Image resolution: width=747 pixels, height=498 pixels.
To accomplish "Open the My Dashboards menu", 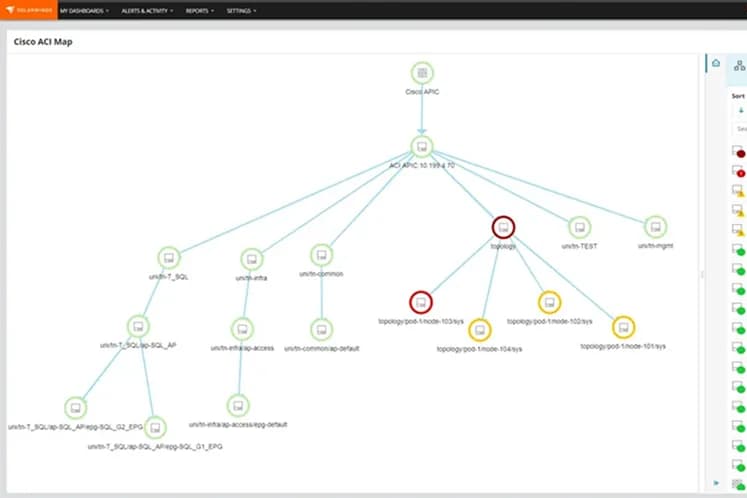I will 84,10.
